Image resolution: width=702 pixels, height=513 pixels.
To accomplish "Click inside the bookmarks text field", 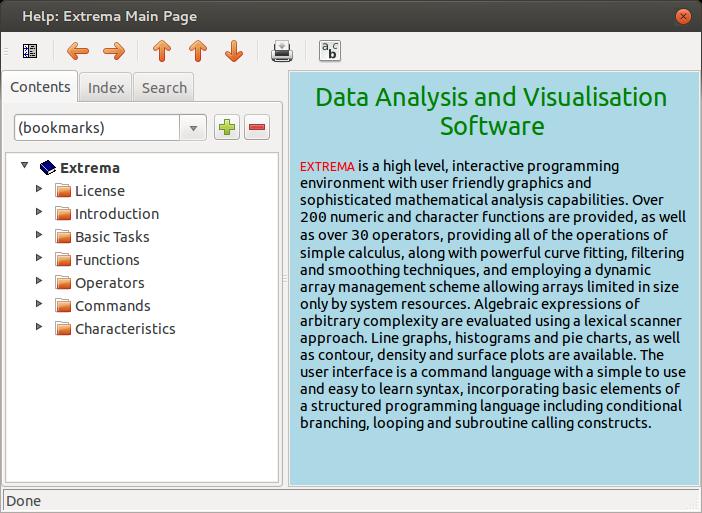I will click(x=96, y=128).
